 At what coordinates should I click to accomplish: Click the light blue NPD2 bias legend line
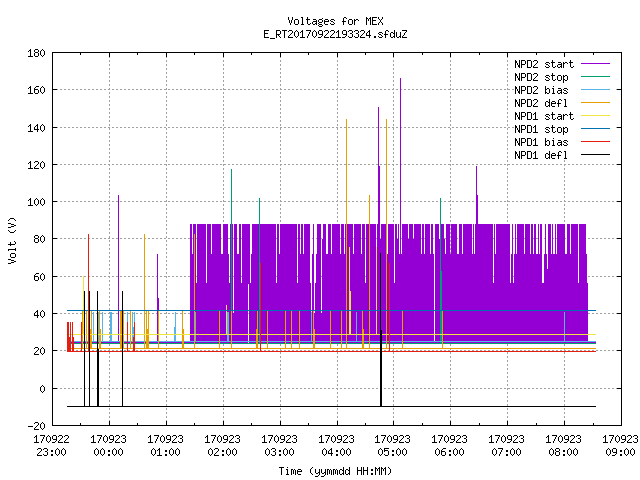[595, 89]
